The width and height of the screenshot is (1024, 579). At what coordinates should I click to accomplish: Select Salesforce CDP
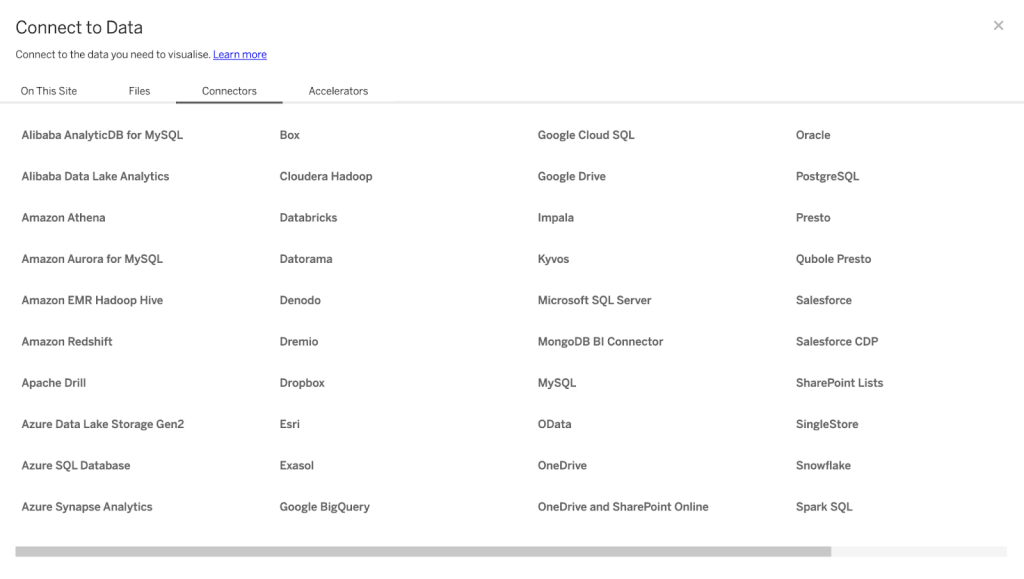[x=837, y=341]
